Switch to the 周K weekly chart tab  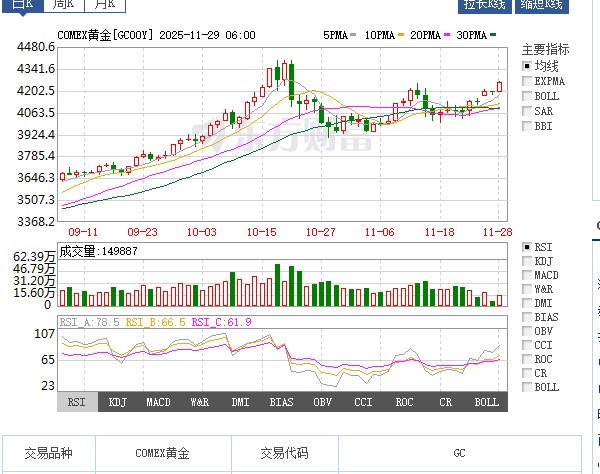65,5
